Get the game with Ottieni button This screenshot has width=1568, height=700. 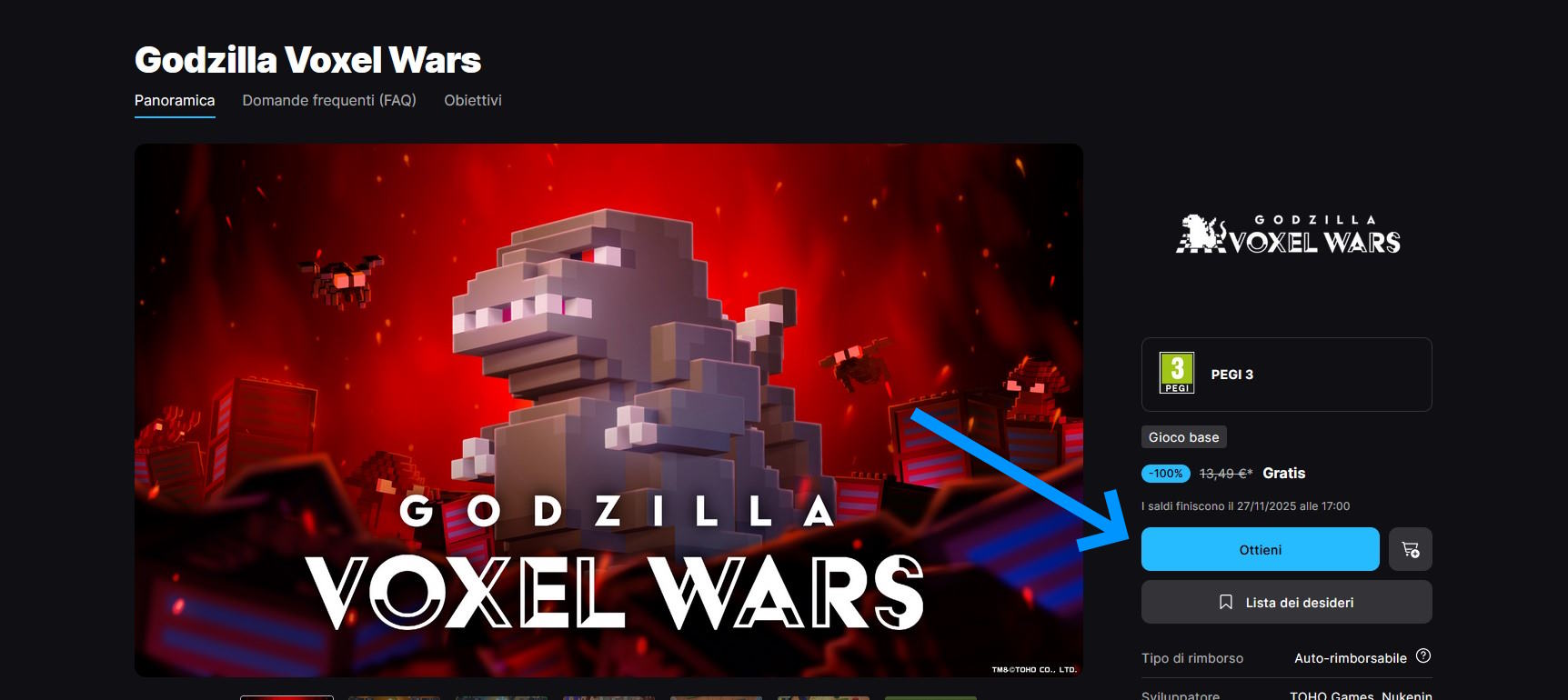tap(1261, 549)
